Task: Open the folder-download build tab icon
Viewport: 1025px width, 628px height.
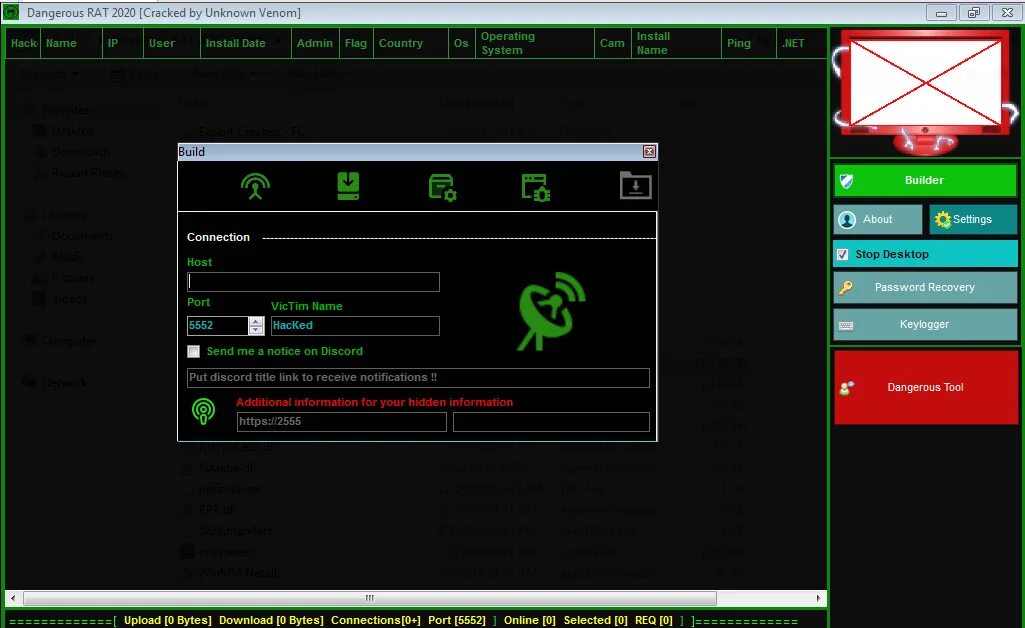Action: click(635, 186)
